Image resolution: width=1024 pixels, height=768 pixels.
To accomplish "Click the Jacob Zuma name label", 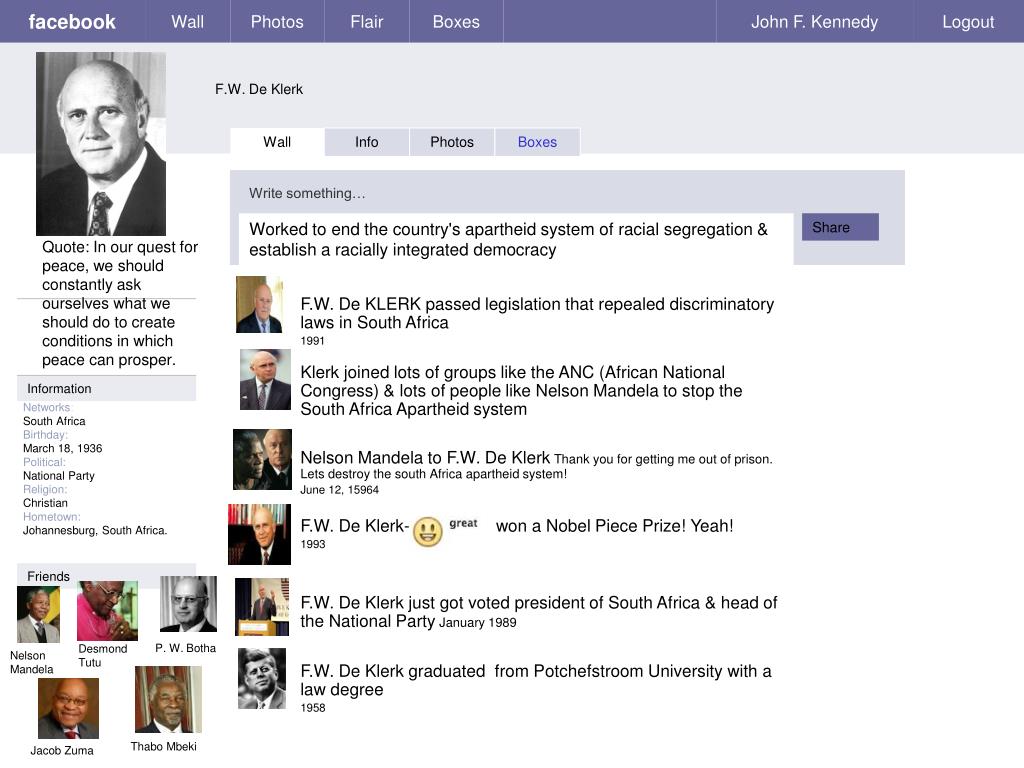I will tap(62, 750).
